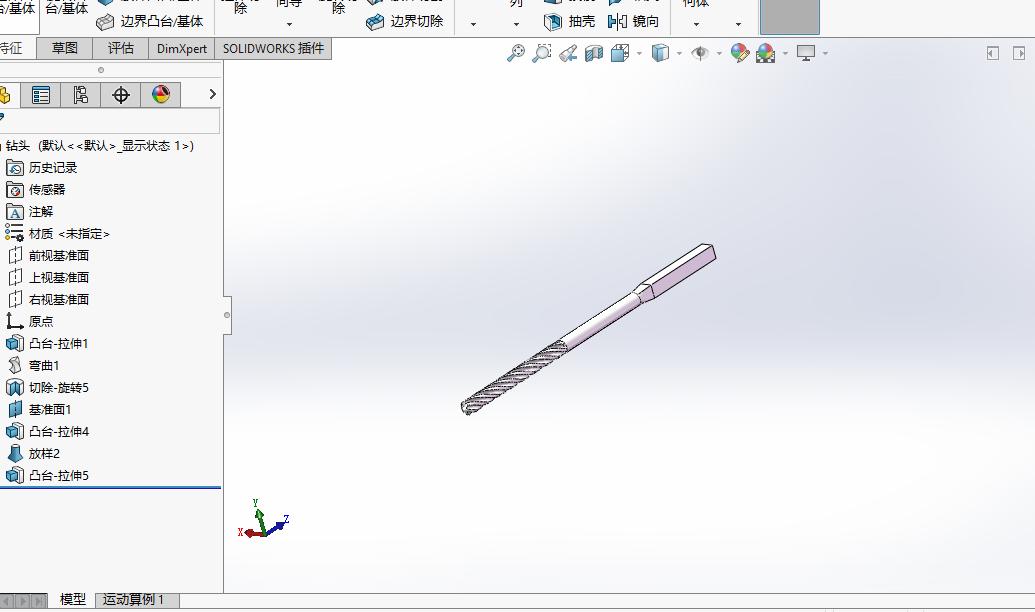This screenshot has height=612, width=1035.
Task: Select feature 凸台-拉伸1
Action: pos(47,343)
